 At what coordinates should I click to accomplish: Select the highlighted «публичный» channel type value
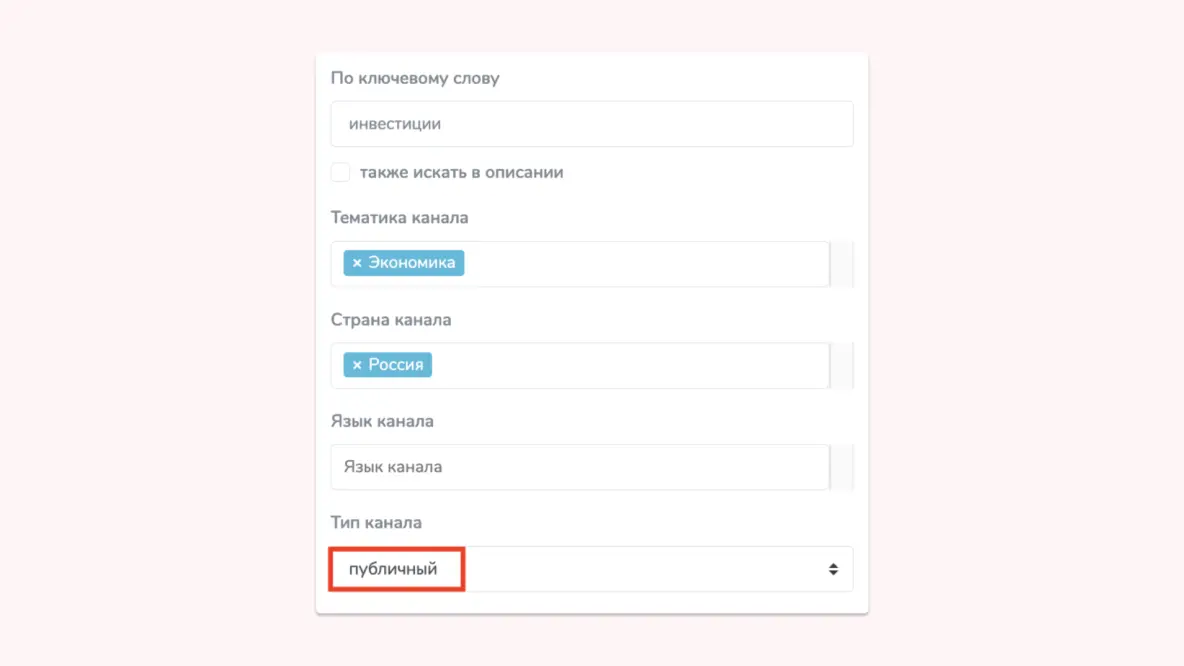point(395,568)
